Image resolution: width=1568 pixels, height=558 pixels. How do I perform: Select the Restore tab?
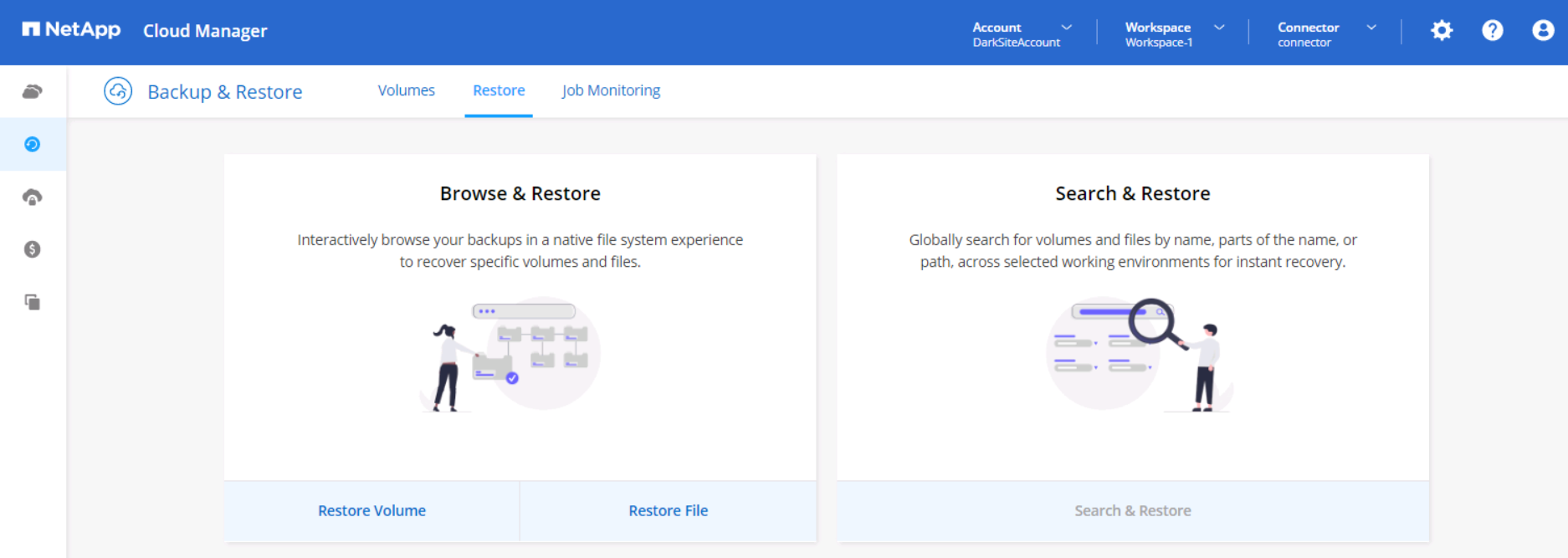(499, 90)
